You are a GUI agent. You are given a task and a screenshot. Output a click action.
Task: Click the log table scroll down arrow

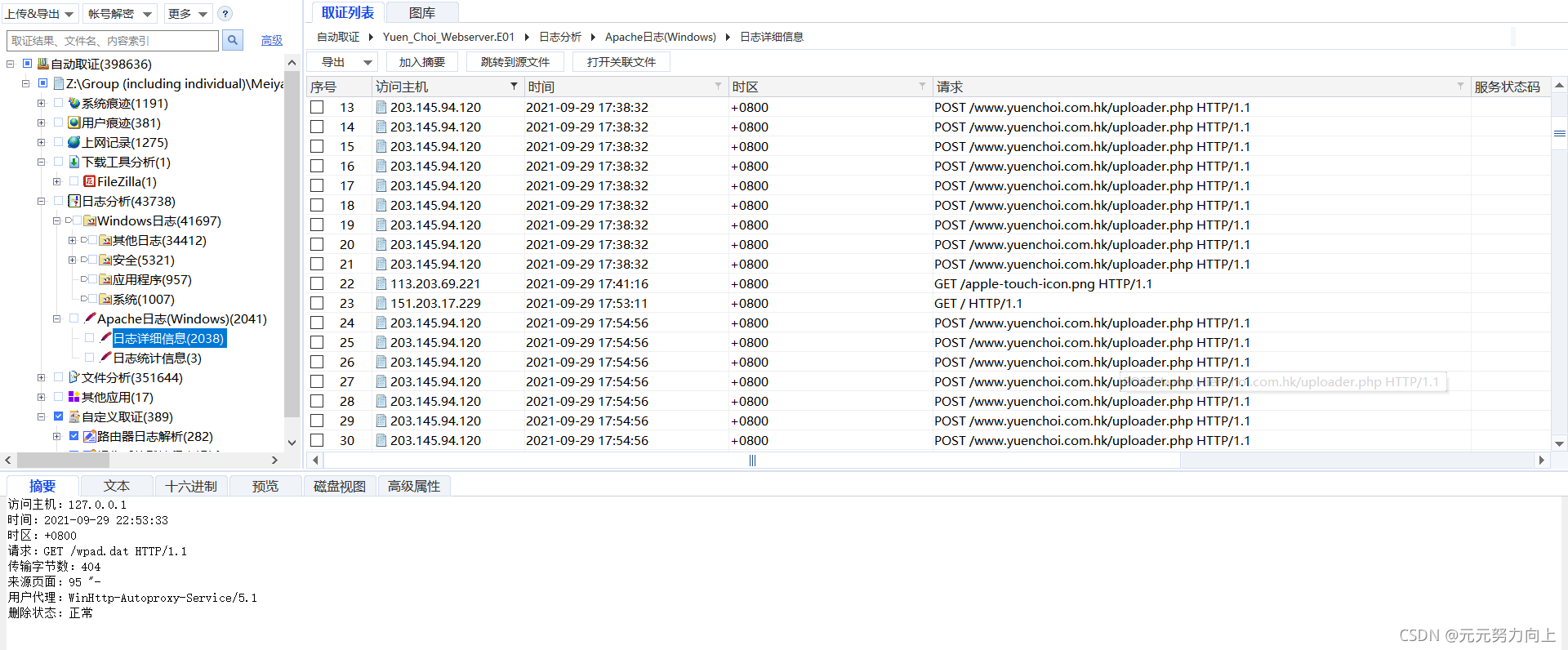1559,444
